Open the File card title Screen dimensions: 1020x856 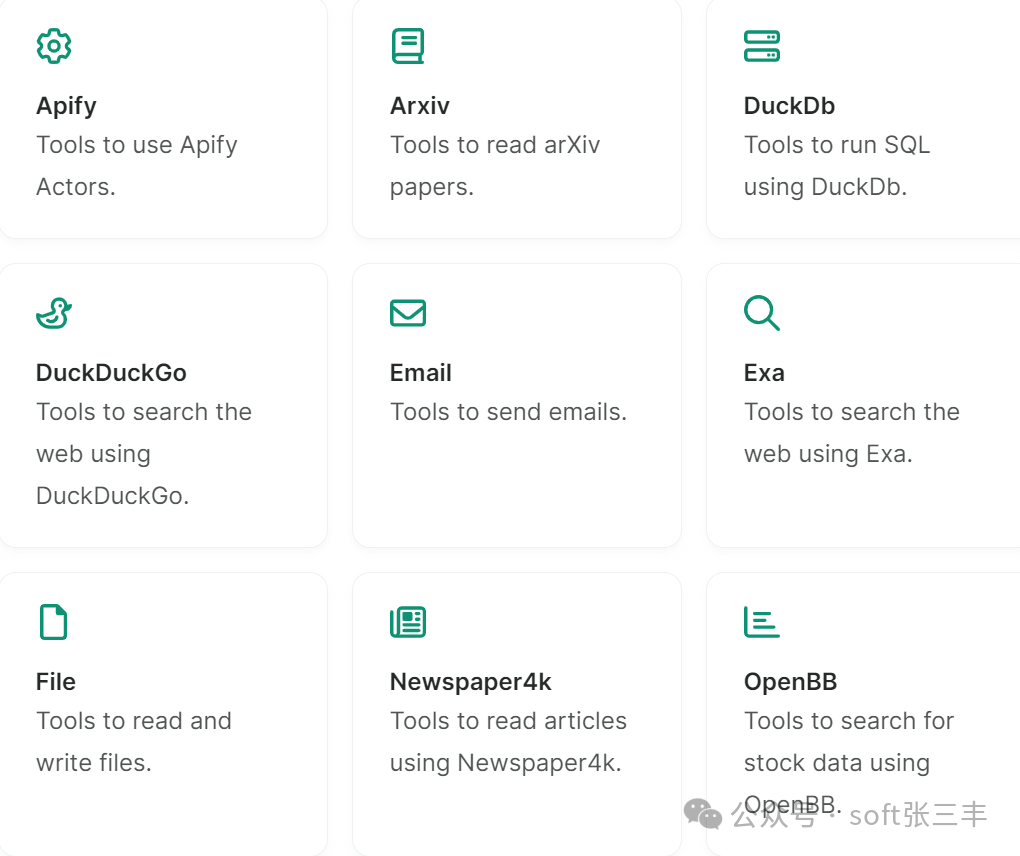pos(56,682)
